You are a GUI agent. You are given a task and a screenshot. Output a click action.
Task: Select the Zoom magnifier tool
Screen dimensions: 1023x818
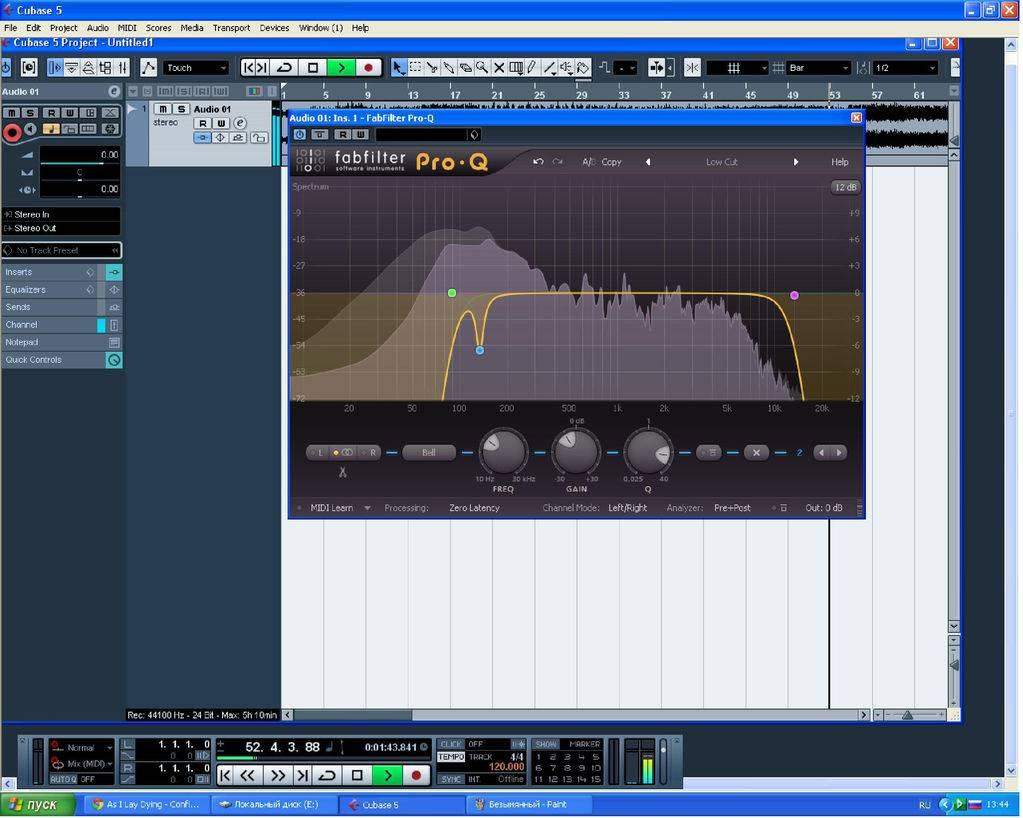click(482, 68)
